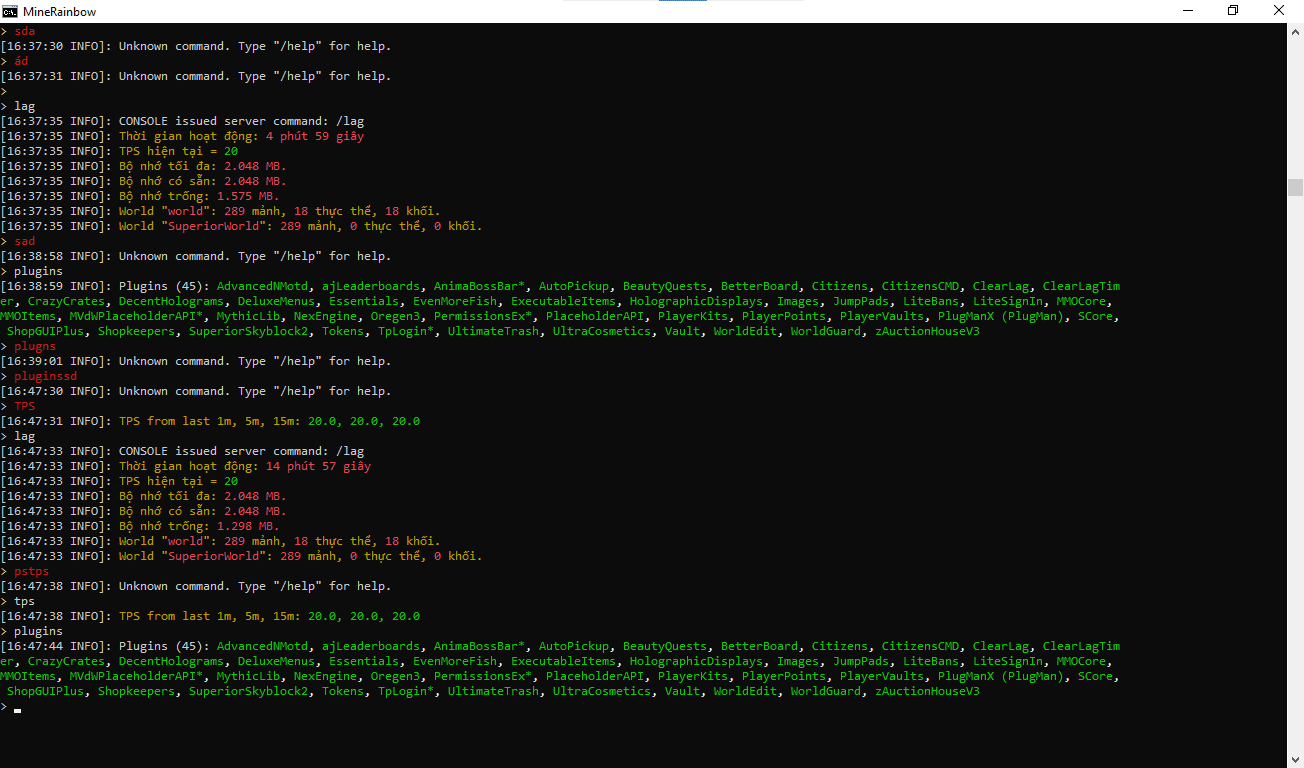Click the 16:47:31 "TPS from last" line
Screen dimensions: 1304x768
[x=210, y=421]
